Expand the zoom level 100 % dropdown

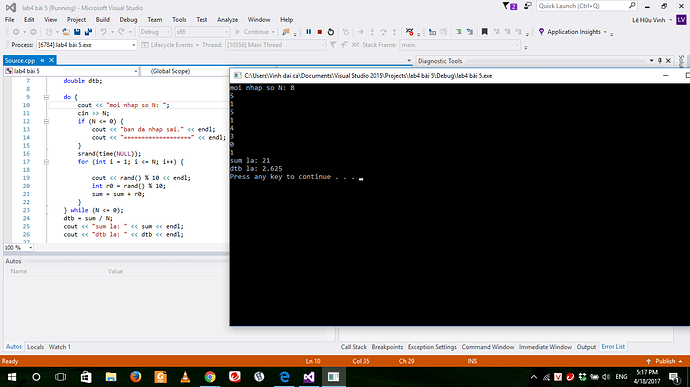[x=30, y=248]
